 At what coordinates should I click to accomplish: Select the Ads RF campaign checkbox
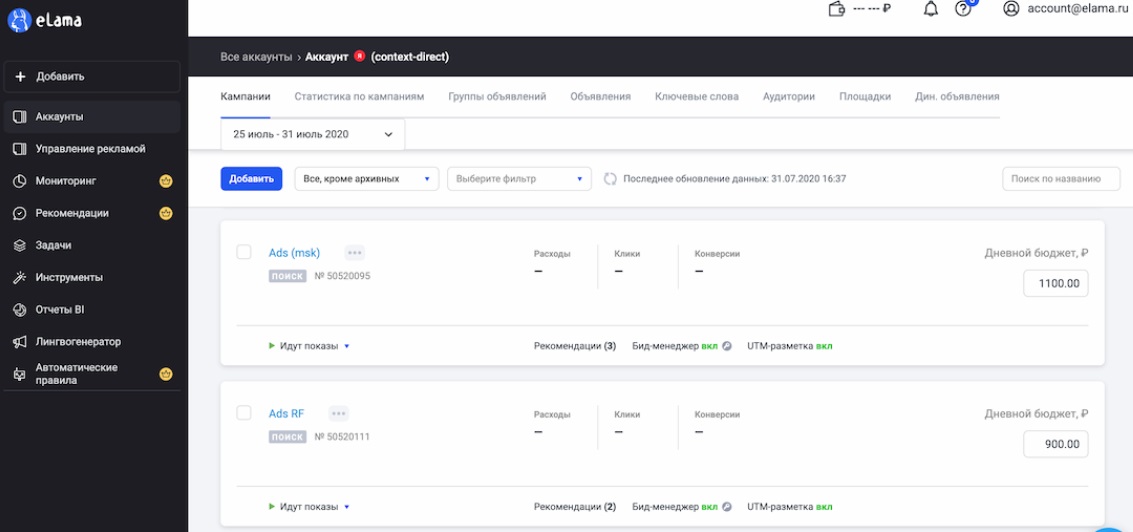click(x=244, y=413)
